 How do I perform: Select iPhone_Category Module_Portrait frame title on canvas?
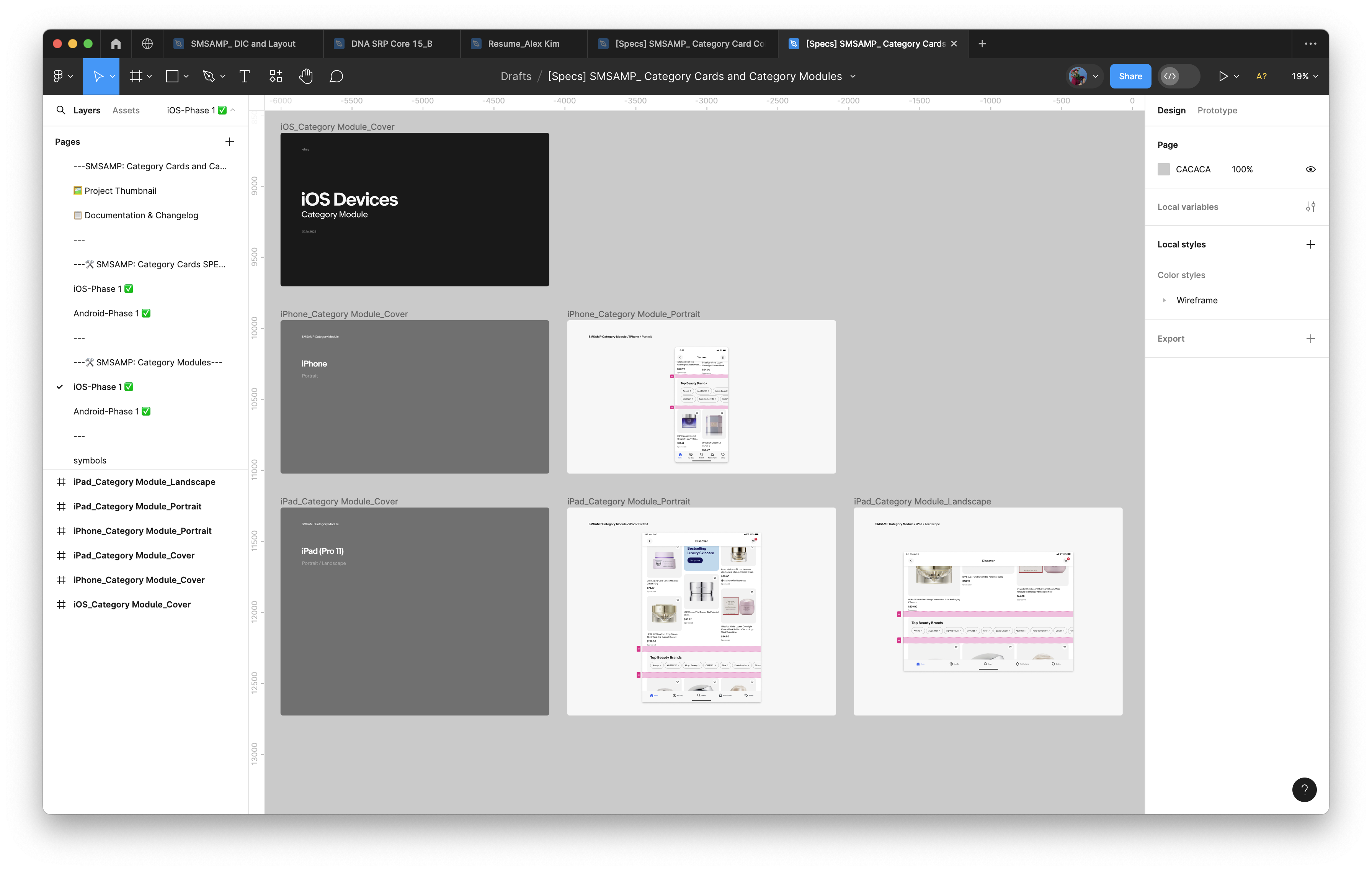[633, 314]
